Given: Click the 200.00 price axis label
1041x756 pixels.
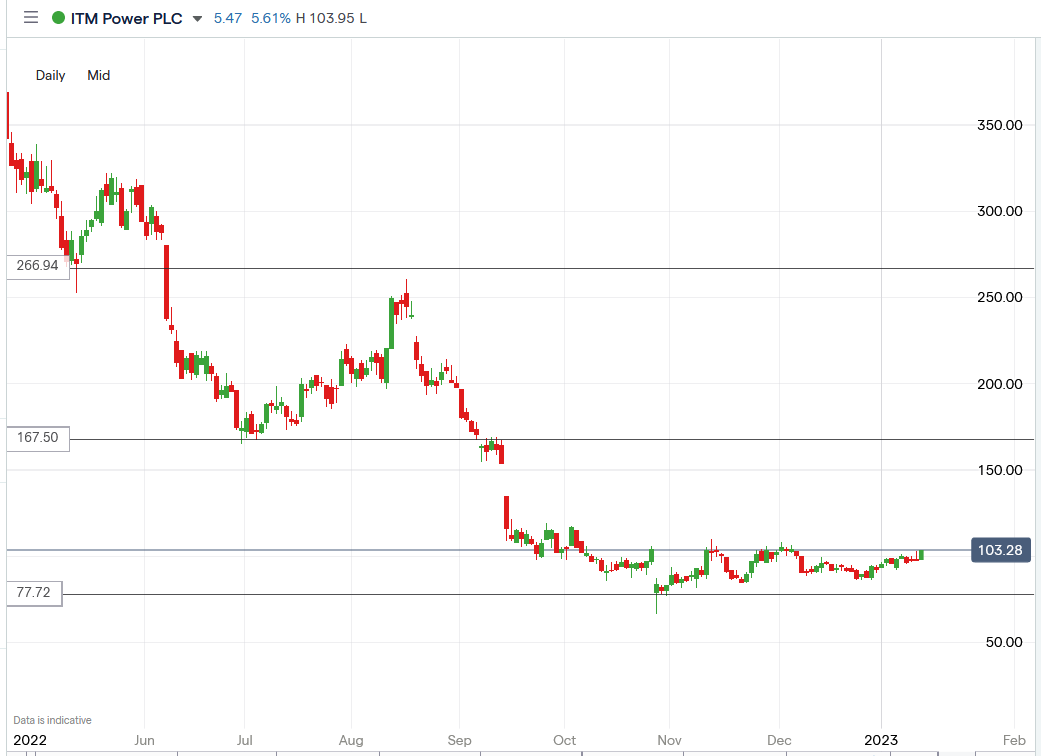Looking at the screenshot, I should [x=999, y=384].
